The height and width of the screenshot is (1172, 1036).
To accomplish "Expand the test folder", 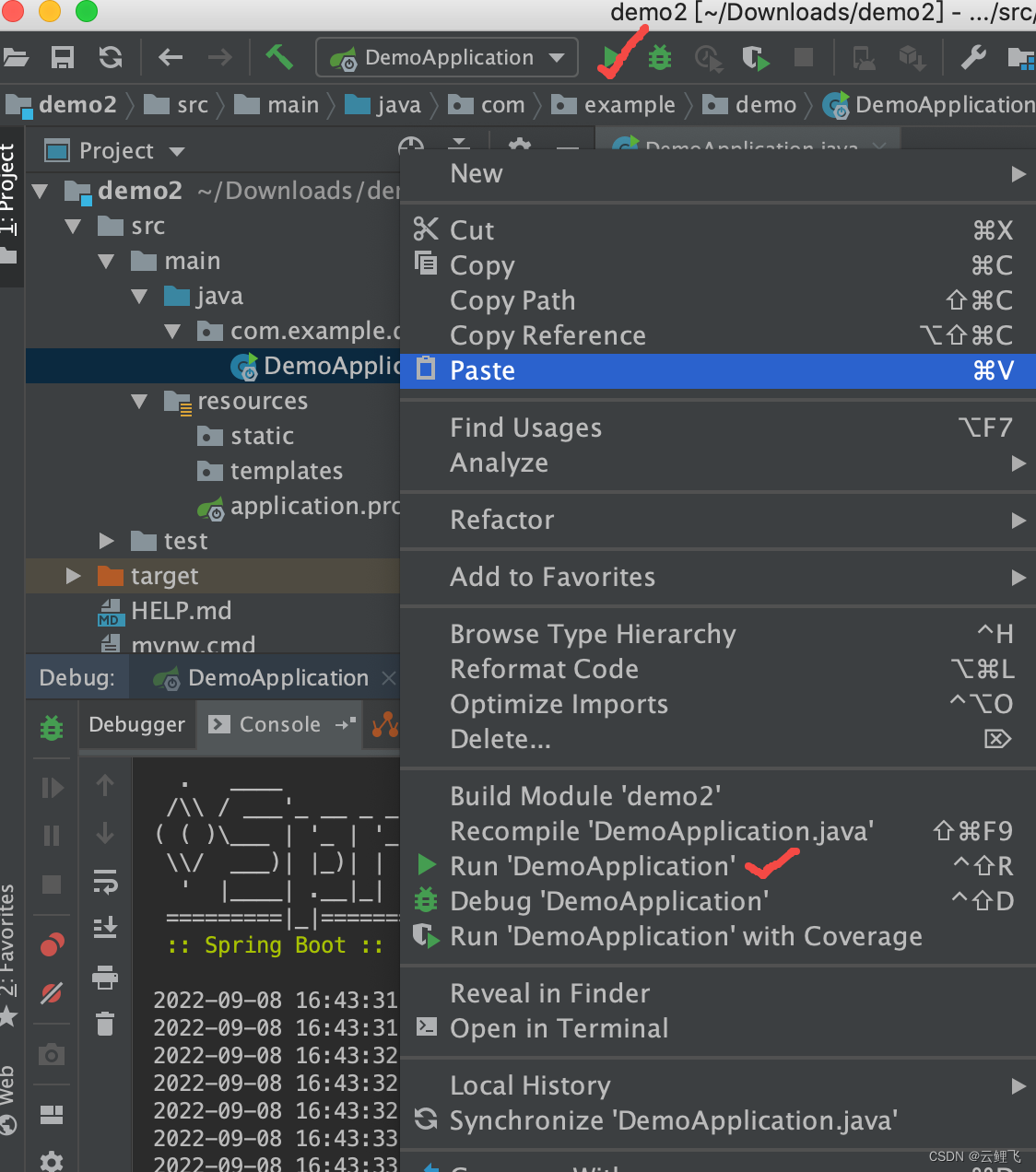I will [x=107, y=541].
